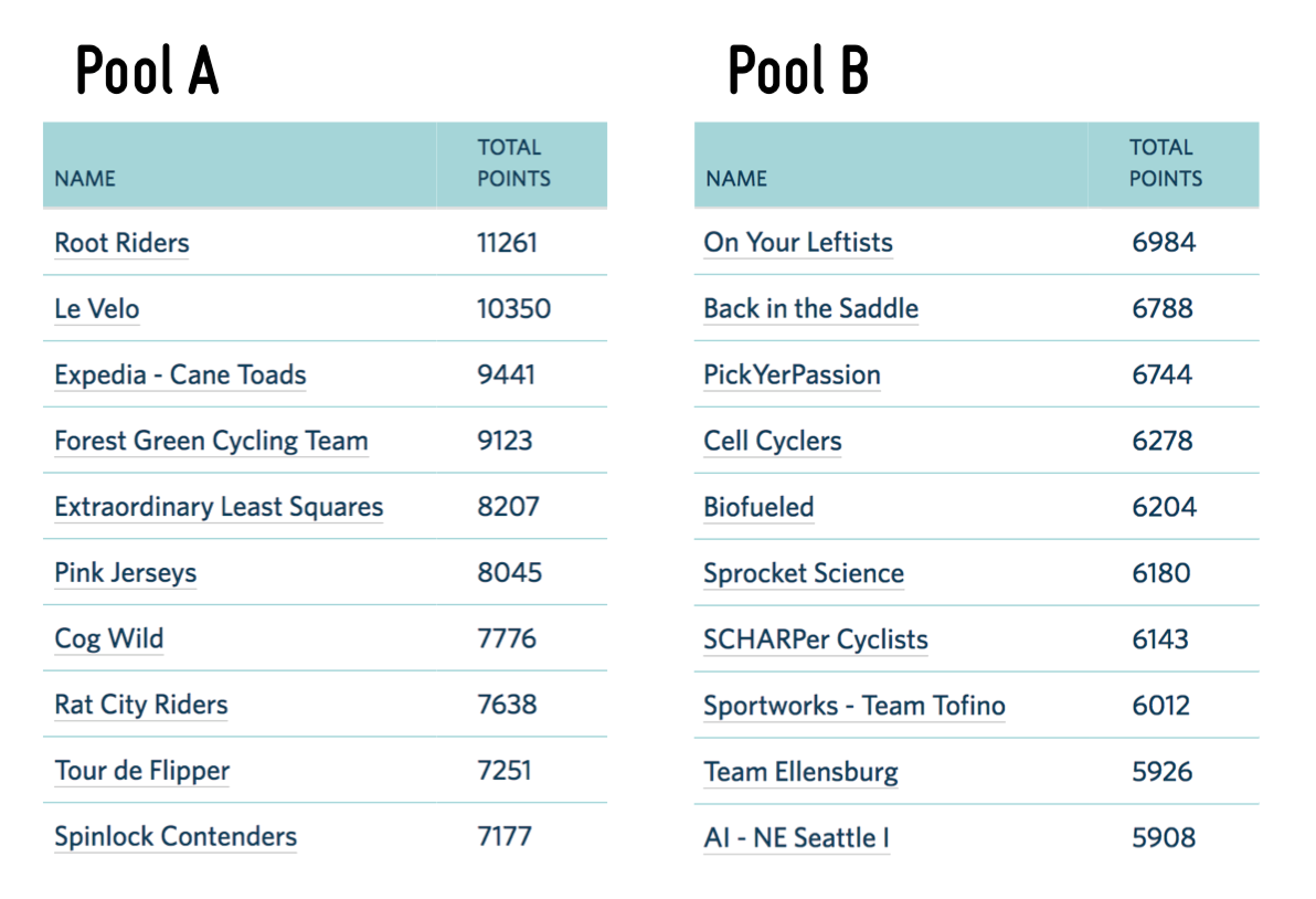Open Rat City Riders link
The image size is (1316, 899).
141,706
